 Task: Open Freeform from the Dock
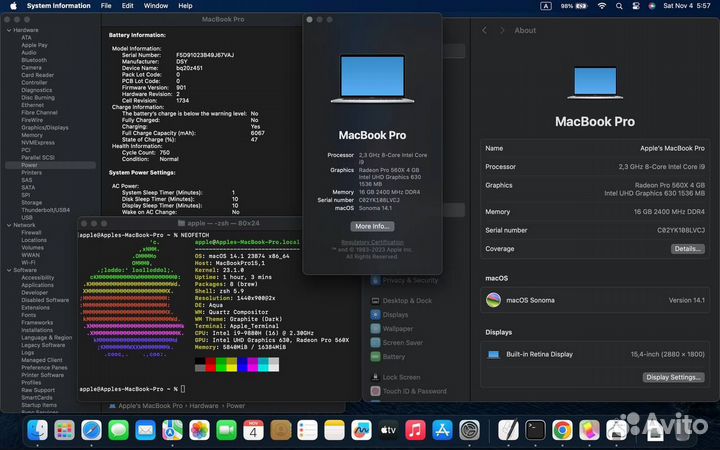point(361,430)
